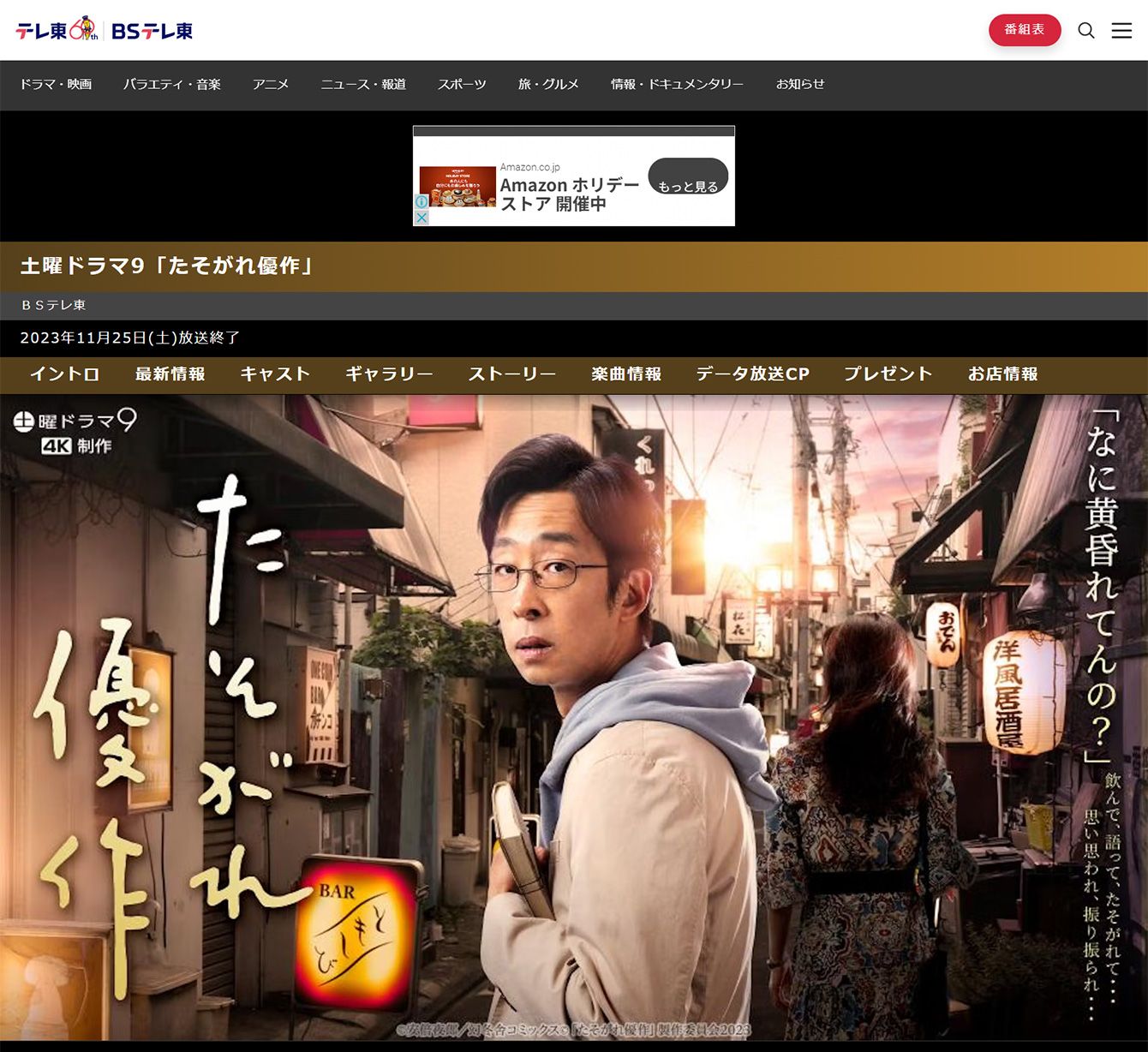This screenshot has height=1052, width=1148.
Task: Click the 番組表 button
Action: pos(1024,30)
